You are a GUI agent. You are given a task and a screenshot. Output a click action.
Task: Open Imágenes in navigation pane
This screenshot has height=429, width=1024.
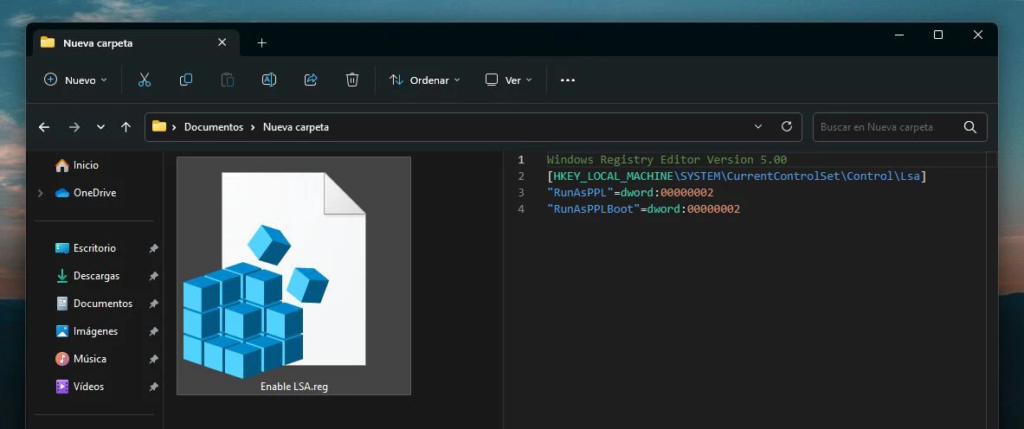pyautogui.click(x=87, y=332)
